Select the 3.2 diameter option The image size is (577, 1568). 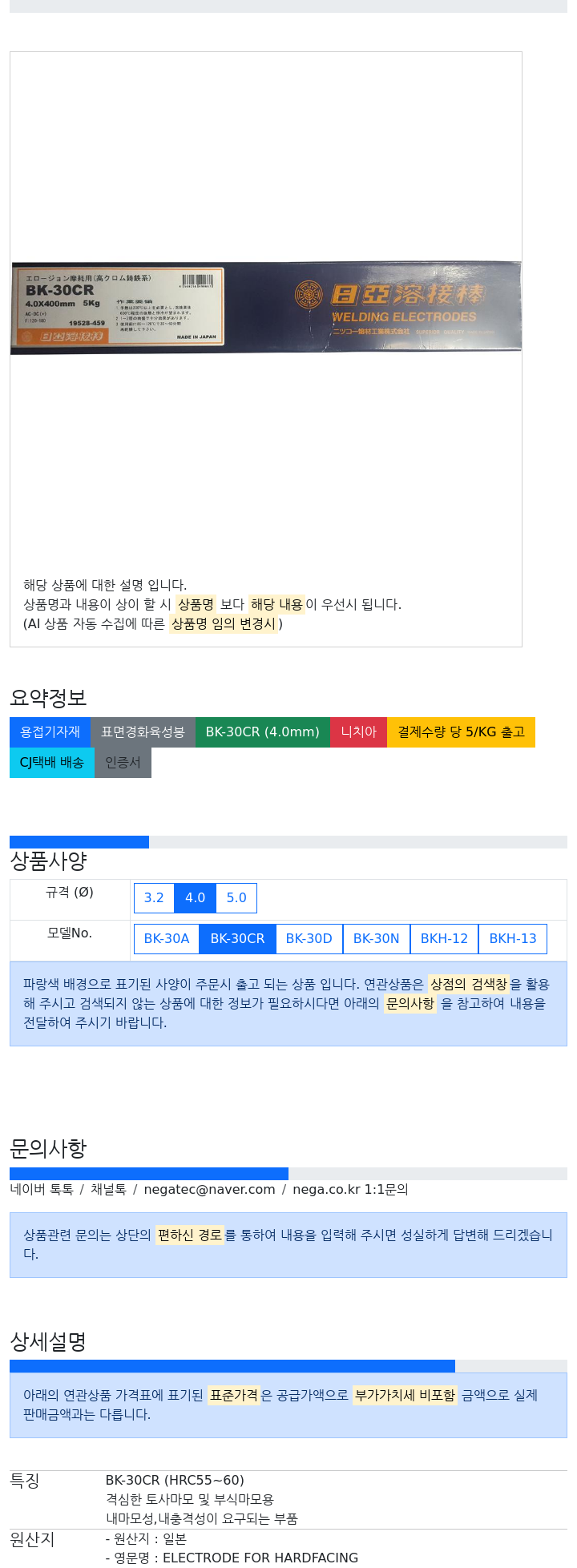(x=154, y=897)
